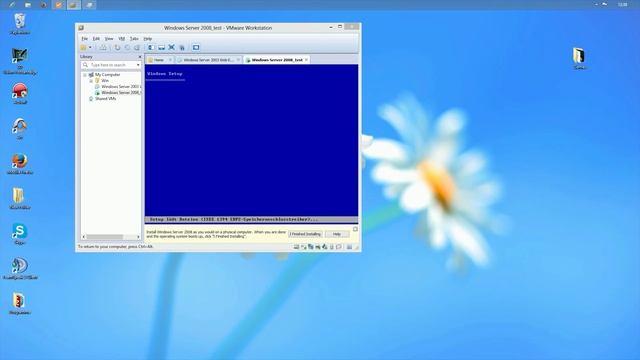The width and height of the screenshot is (640, 360).
Task: Close the Windows Server 2008_test tab
Action: coord(307,60)
